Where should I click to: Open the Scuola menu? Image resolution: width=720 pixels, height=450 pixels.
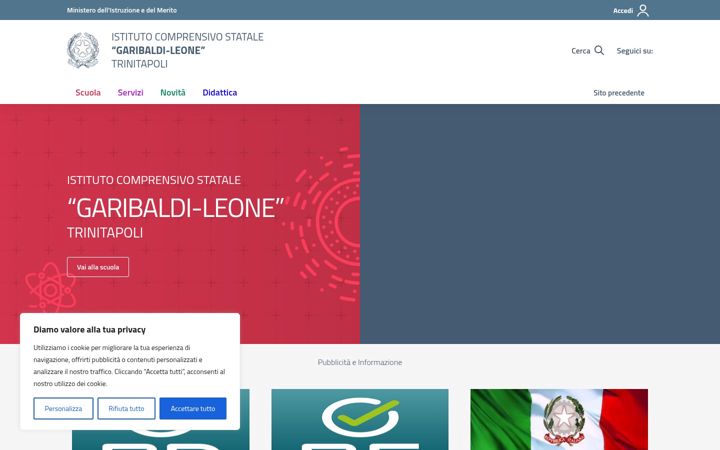(x=88, y=93)
